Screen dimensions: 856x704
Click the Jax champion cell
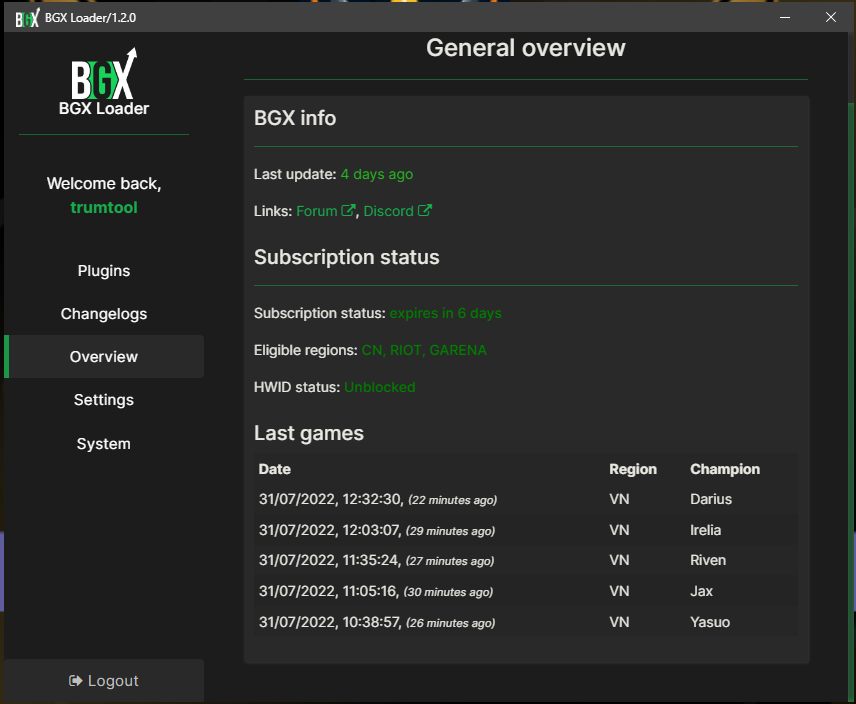(702, 592)
